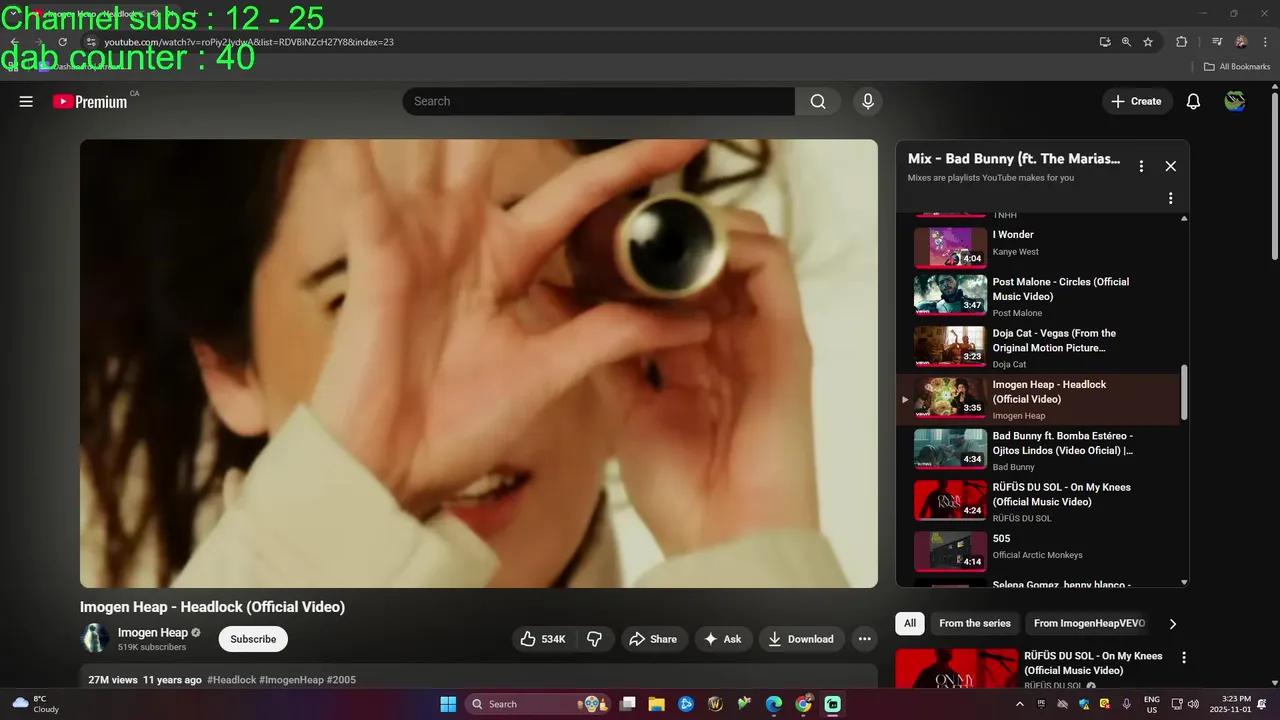Image resolution: width=1280 pixels, height=720 pixels.
Task: Open taskbar Search box
Action: click(x=537, y=704)
